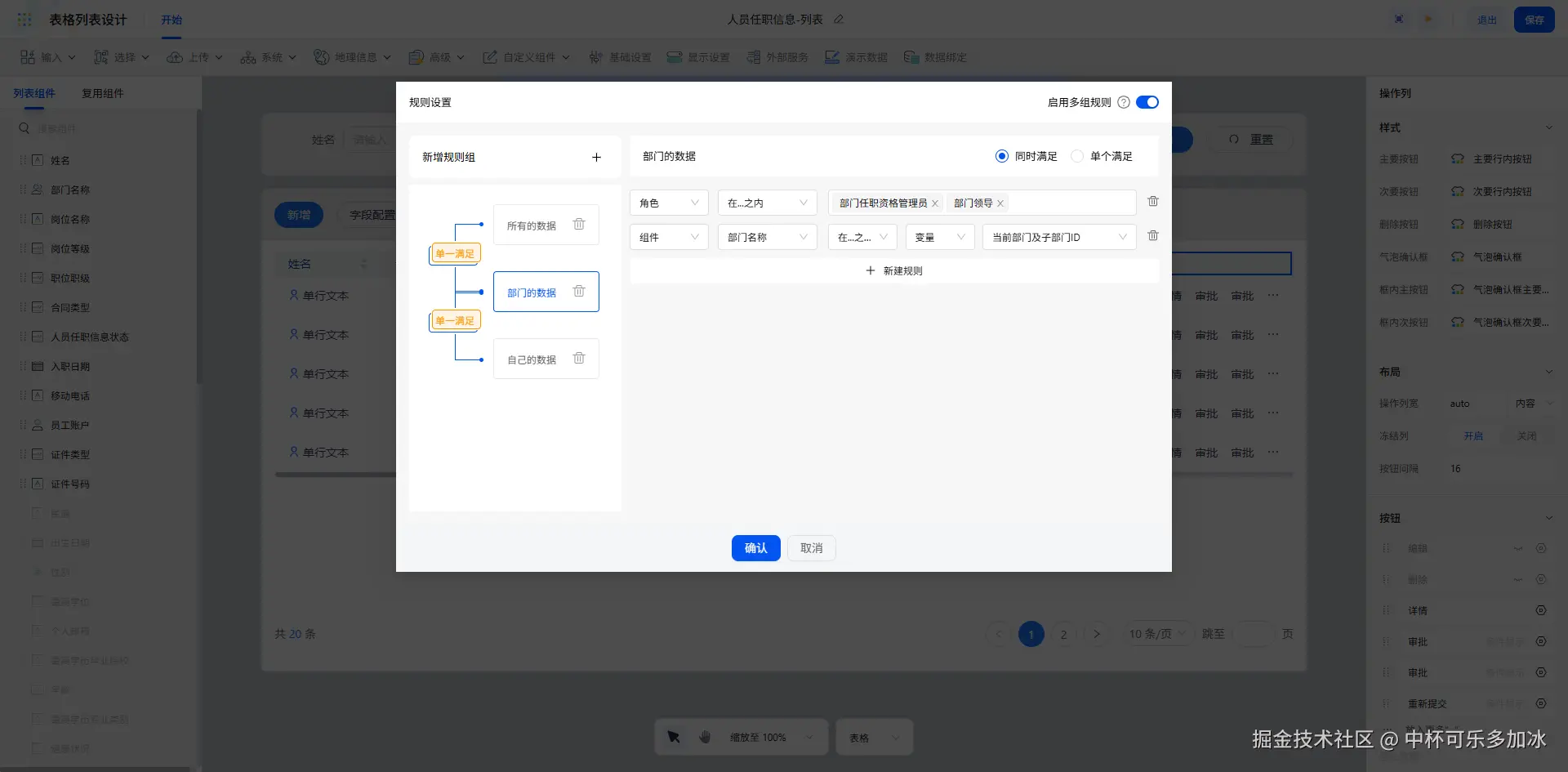Open the 组件 type dropdown
This screenshot has width=1568, height=772.
[x=669, y=237]
